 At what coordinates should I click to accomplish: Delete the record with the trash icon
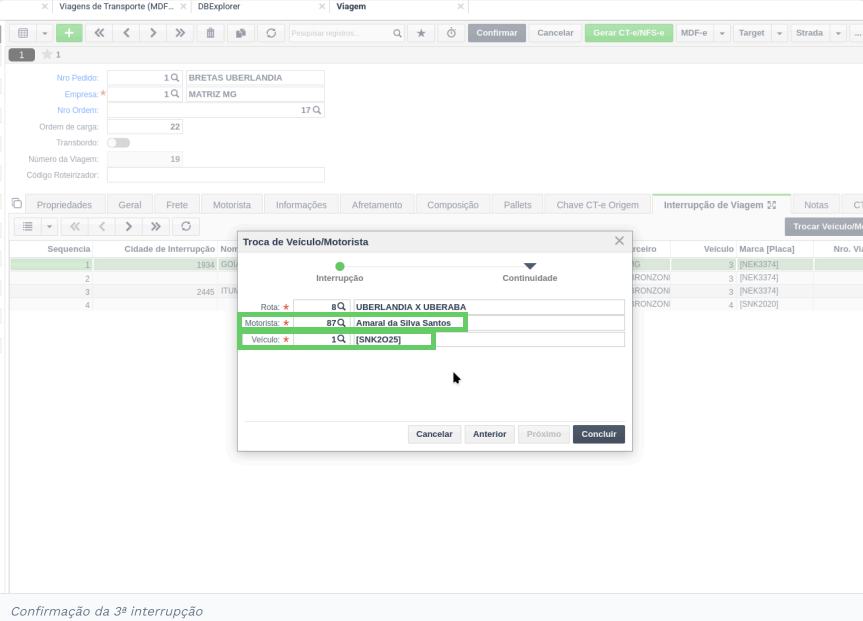[210, 33]
